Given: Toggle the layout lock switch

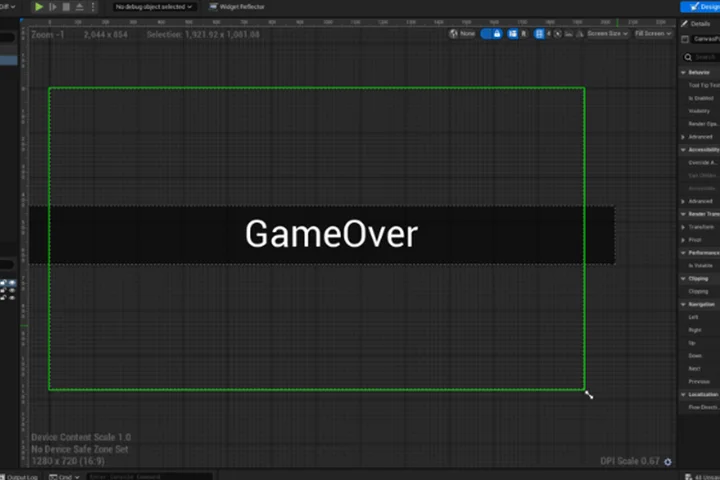Looking at the screenshot, I should tap(491, 34).
